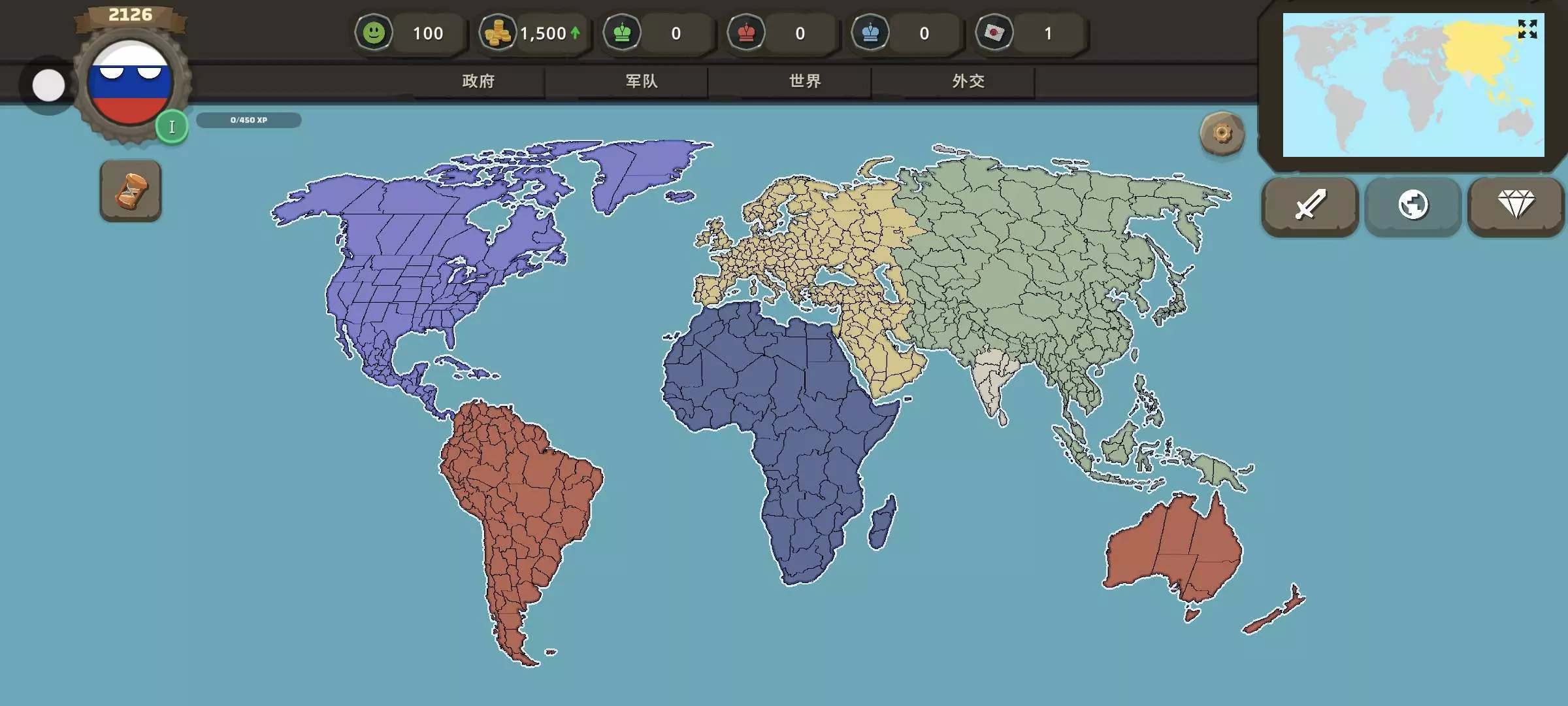Click the gold coins treasury icon
Image resolution: width=1568 pixels, height=706 pixels.
coord(498,33)
